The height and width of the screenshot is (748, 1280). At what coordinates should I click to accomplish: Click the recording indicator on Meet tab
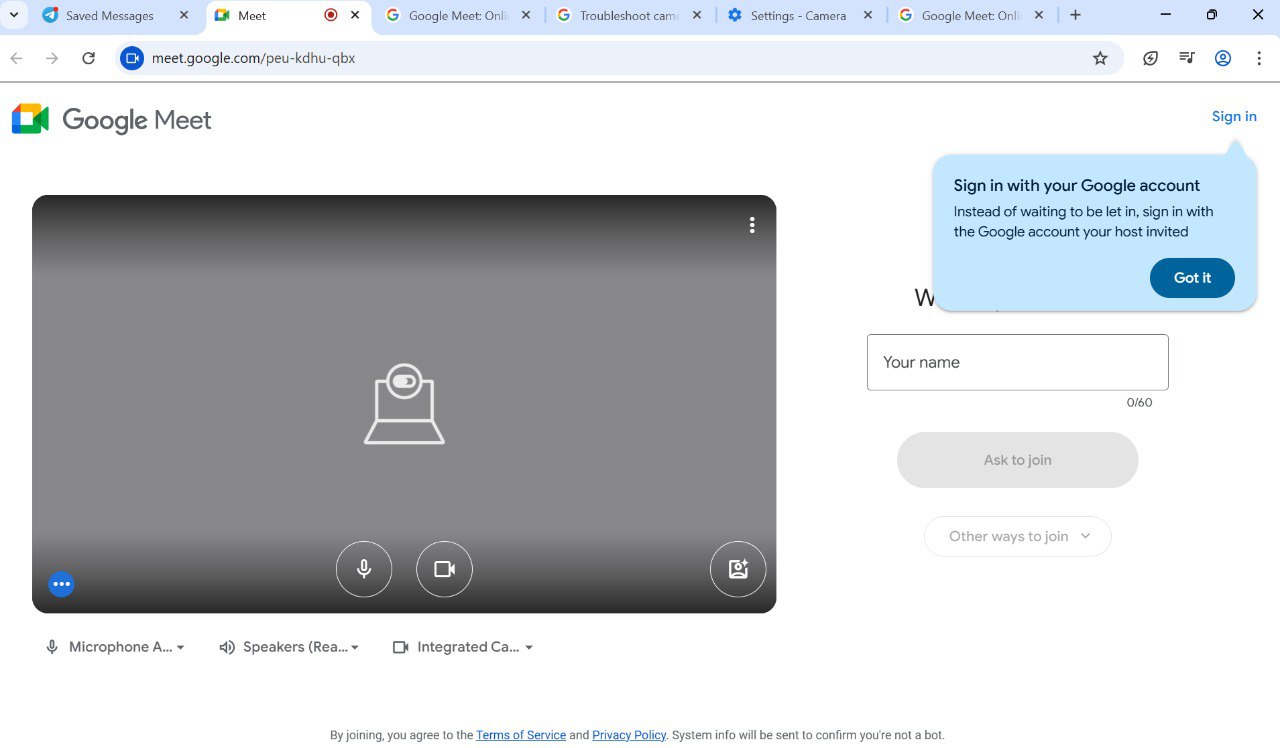click(331, 15)
